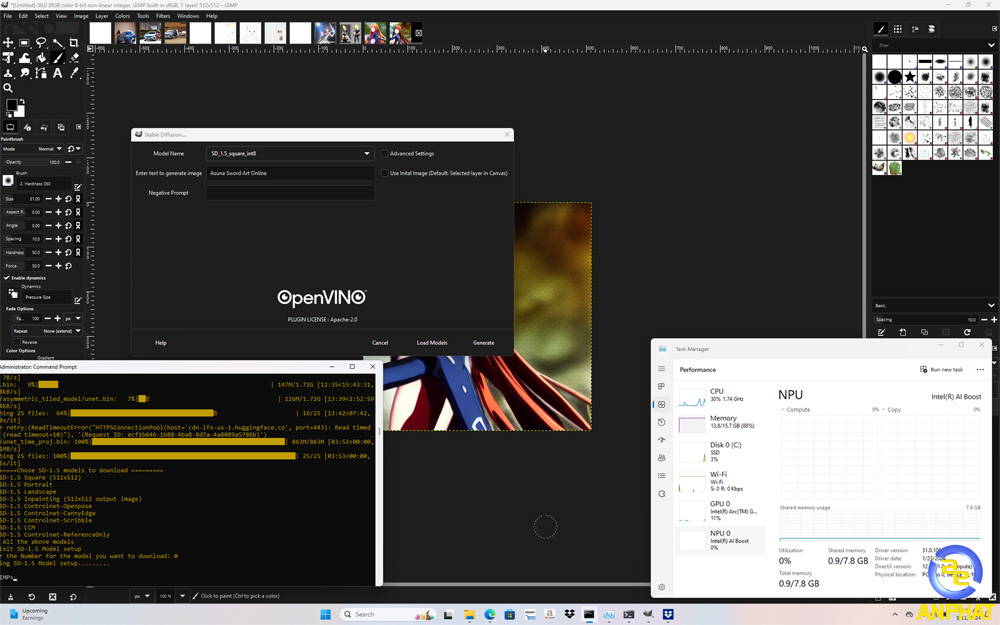Select the Zoom tool magnifier
This screenshot has height=625, width=1000.
[x=8, y=88]
